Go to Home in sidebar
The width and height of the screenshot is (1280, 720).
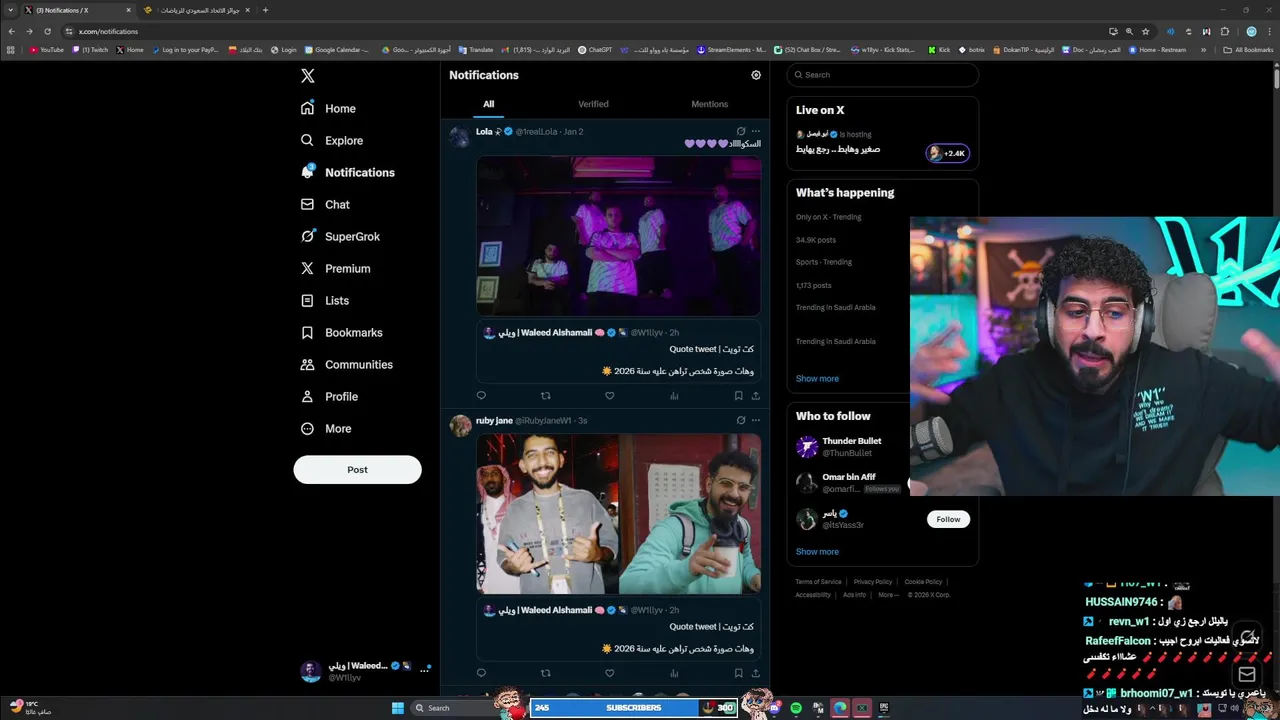tap(329, 109)
